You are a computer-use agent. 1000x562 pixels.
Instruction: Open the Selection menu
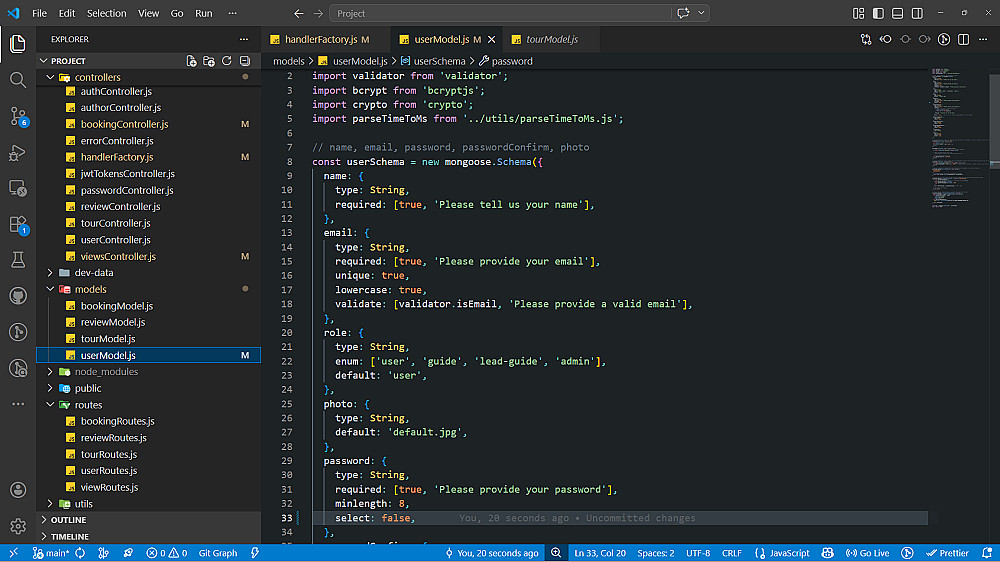click(106, 13)
